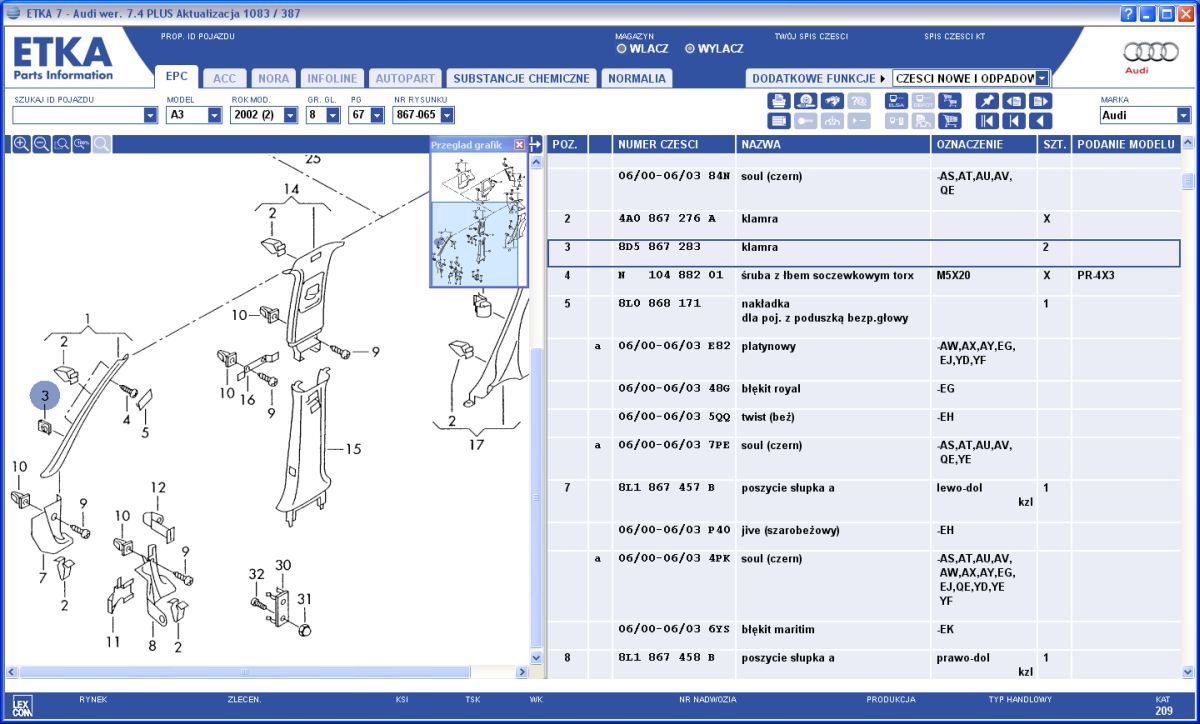Click the OZNACZENIE column header
This screenshot has height=724, width=1200.
point(984,144)
